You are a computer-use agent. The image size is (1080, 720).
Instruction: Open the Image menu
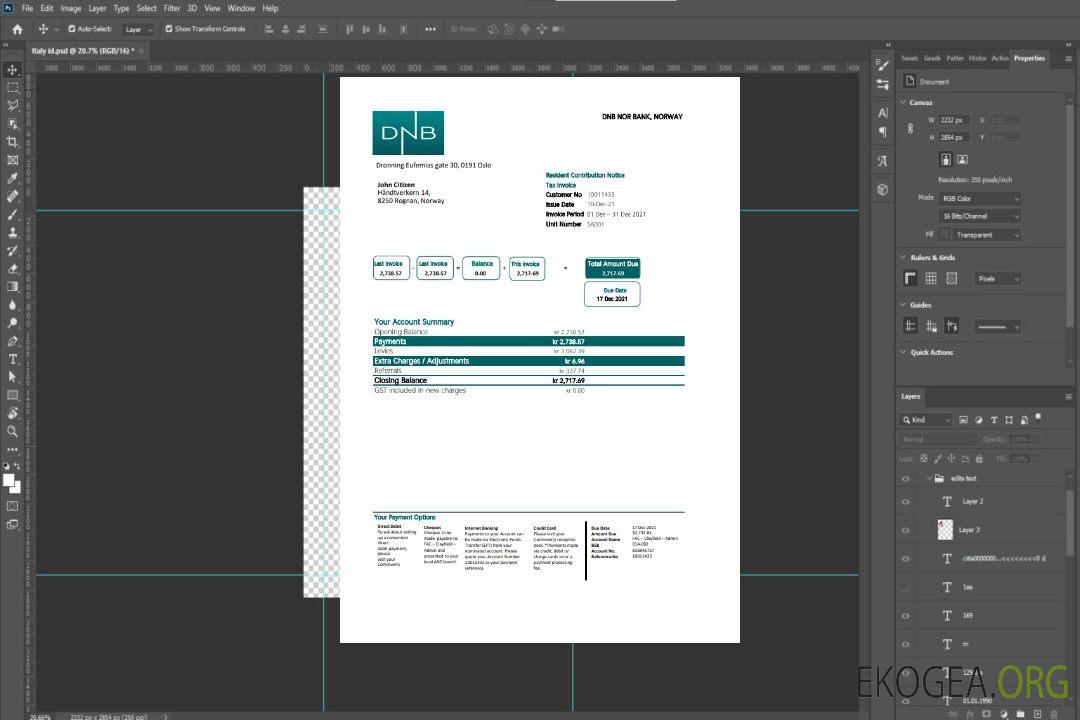click(x=71, y=8)
